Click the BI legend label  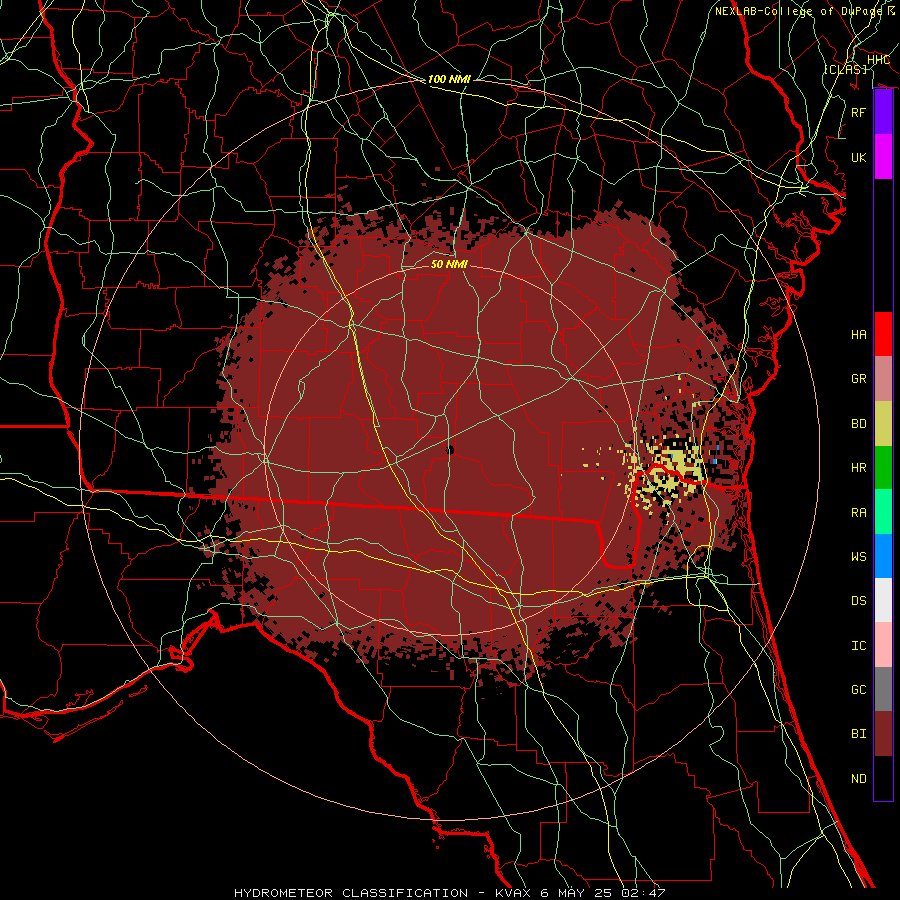[858, 734]
